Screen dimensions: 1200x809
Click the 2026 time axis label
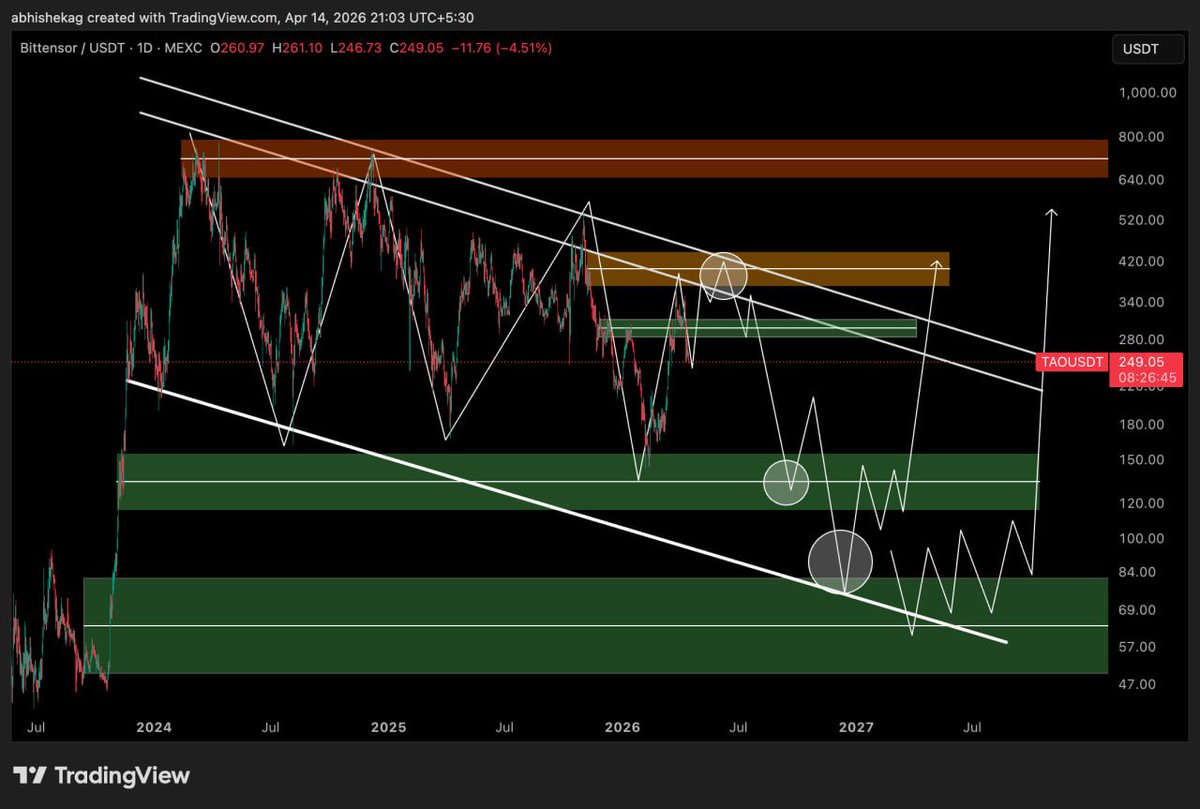click(x=623, y=728)
